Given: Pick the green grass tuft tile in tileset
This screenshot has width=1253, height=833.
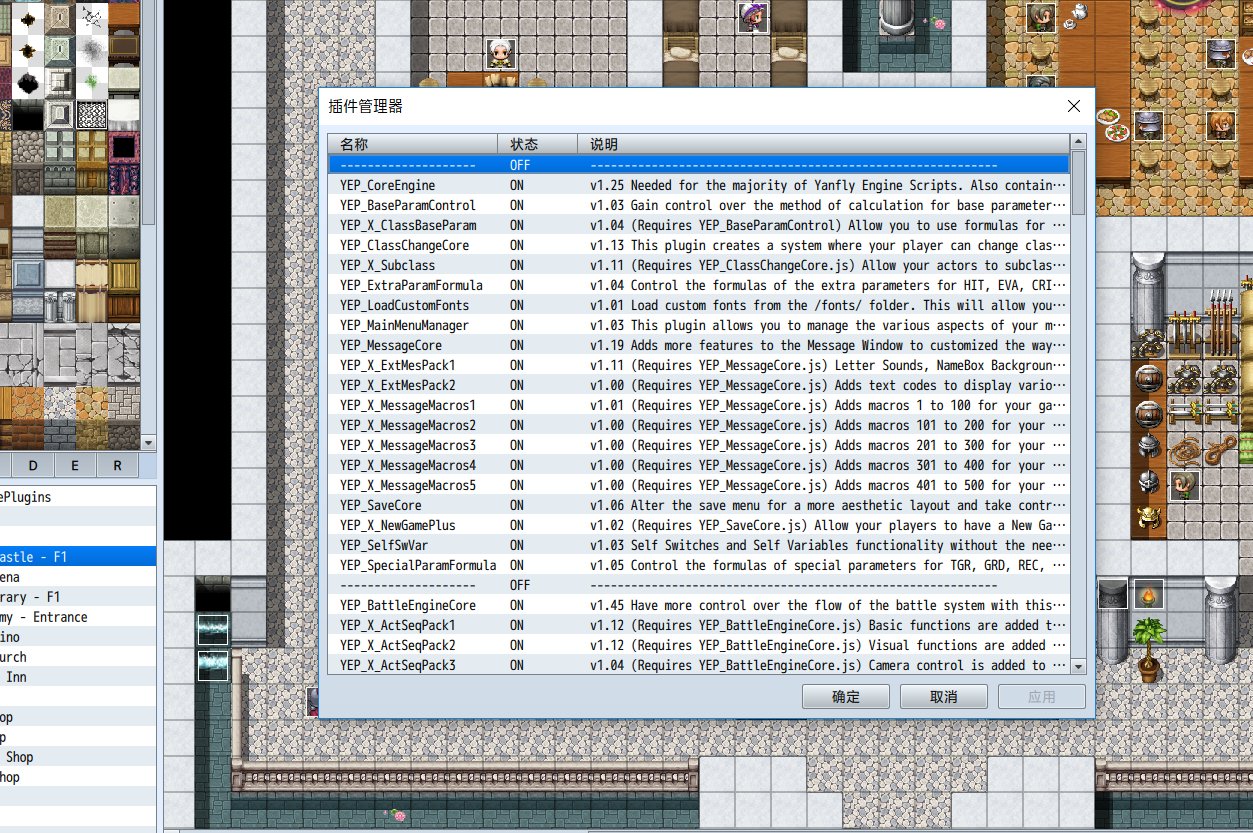Looking at the screenshot, I should [92, 82].
